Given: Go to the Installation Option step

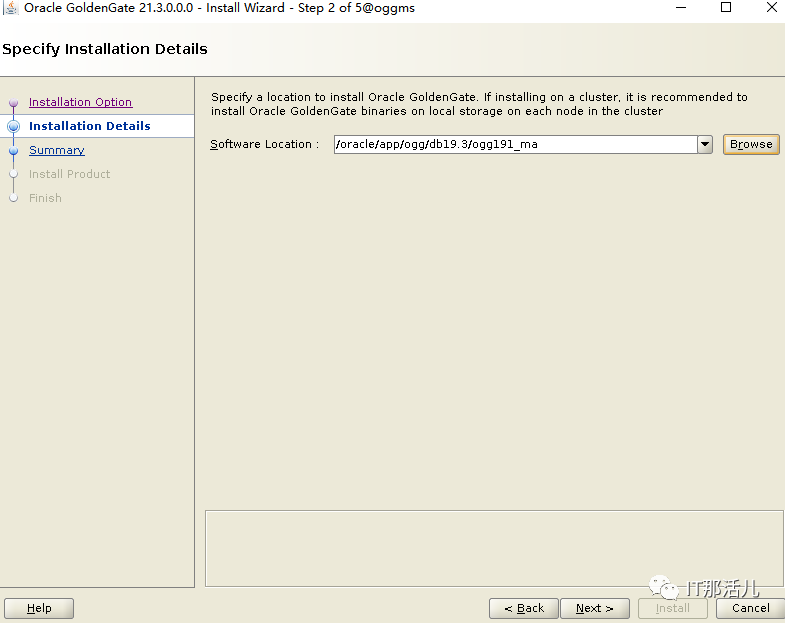Looking at the screenshot, I should [81, 102].
